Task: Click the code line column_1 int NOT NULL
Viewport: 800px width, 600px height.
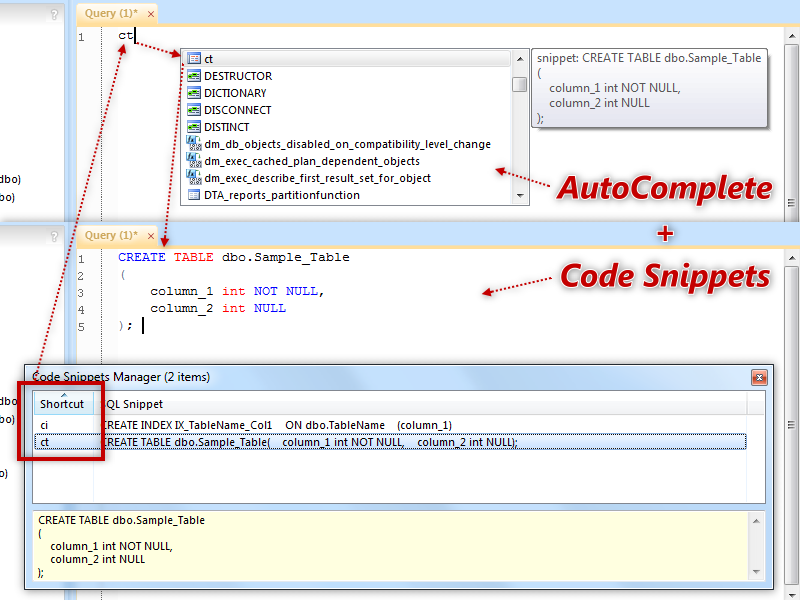Action: pos(237,291)
